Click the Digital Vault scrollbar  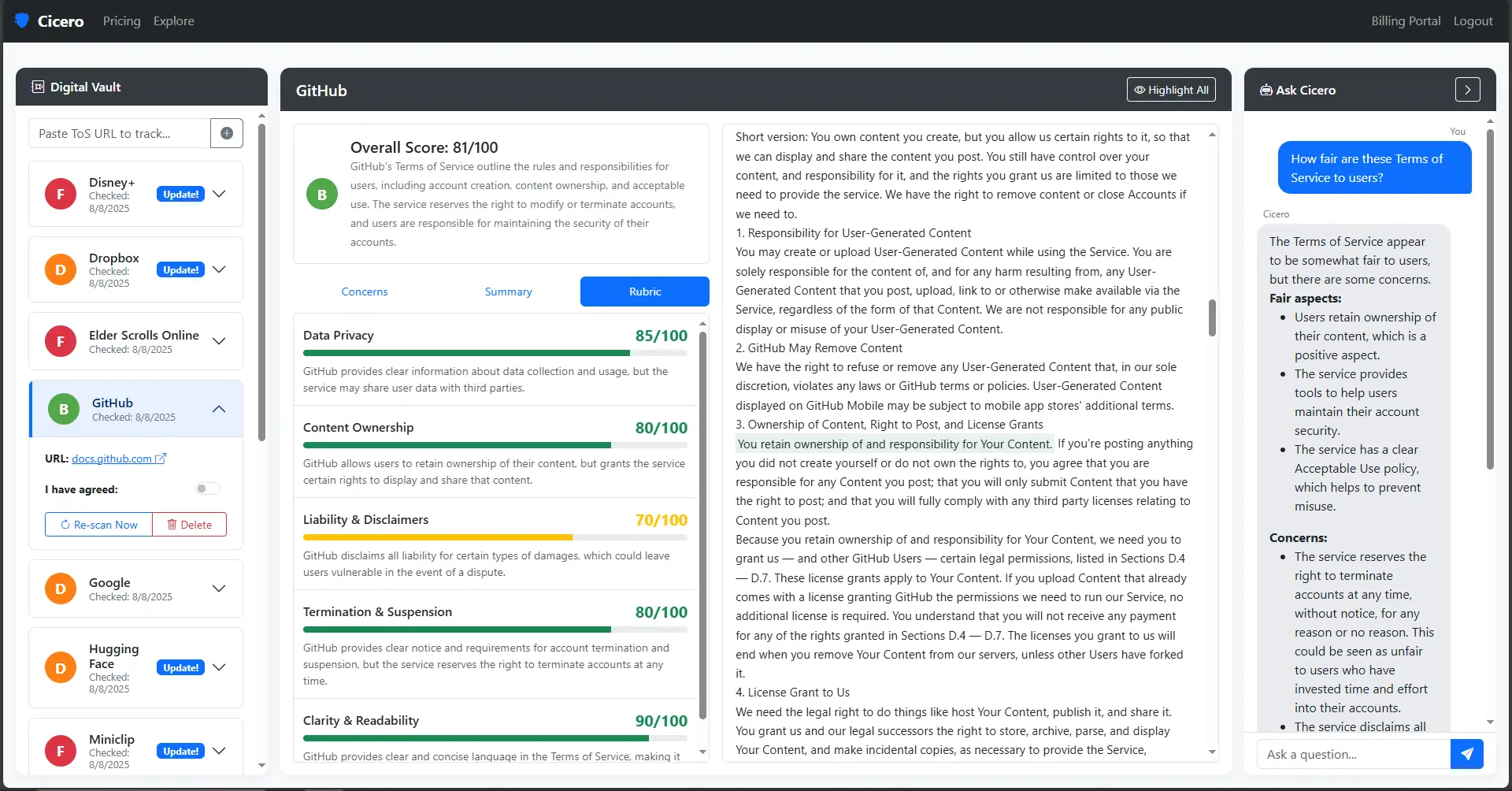click(x=261, y=282)
